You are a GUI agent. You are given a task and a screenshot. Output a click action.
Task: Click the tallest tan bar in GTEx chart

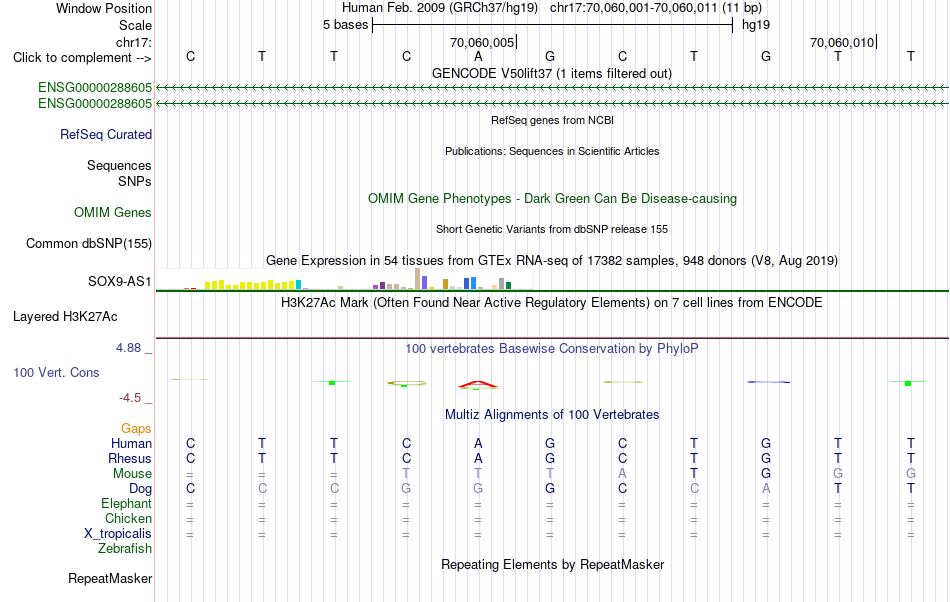(417, 279)
